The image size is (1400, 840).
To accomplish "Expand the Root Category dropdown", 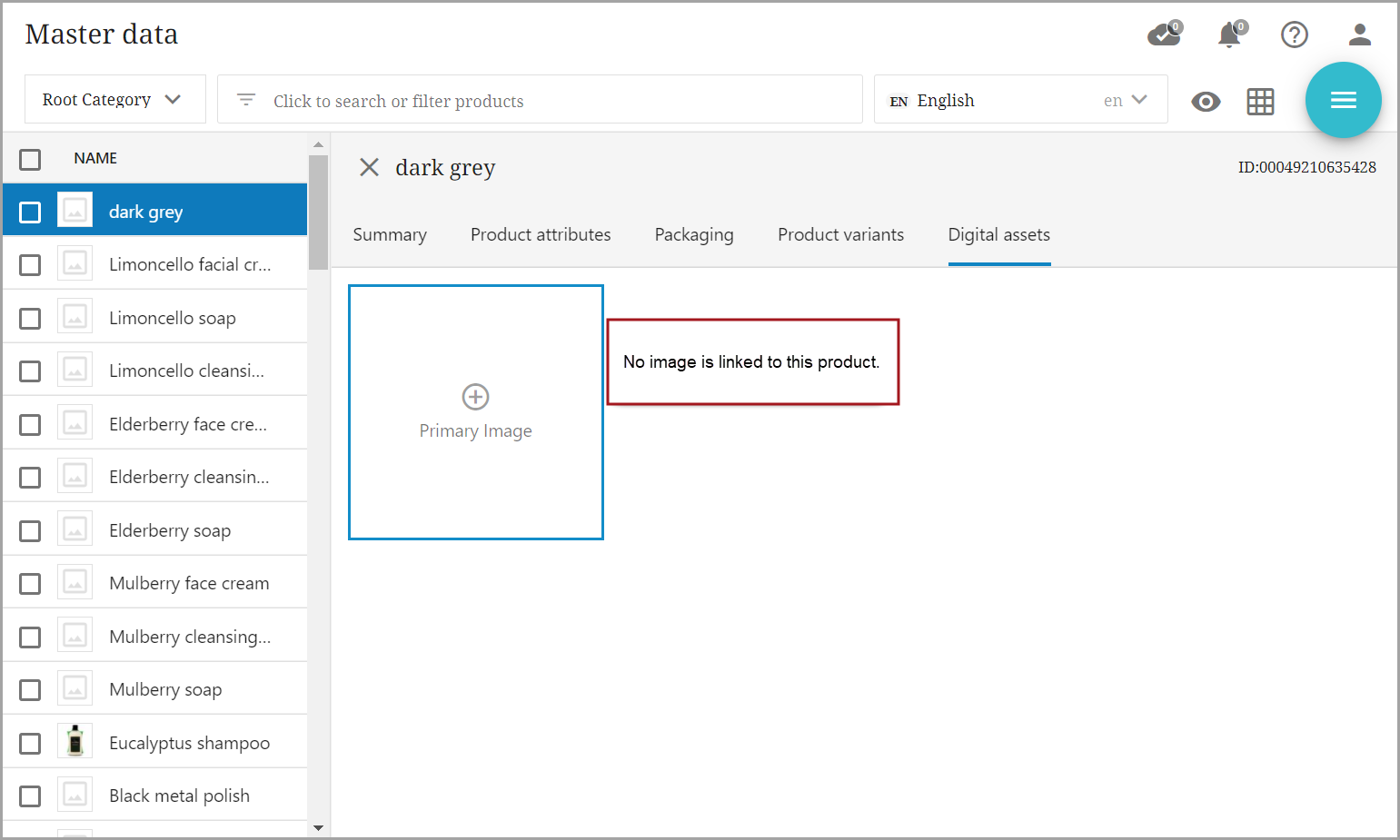I will click(114, 100).
